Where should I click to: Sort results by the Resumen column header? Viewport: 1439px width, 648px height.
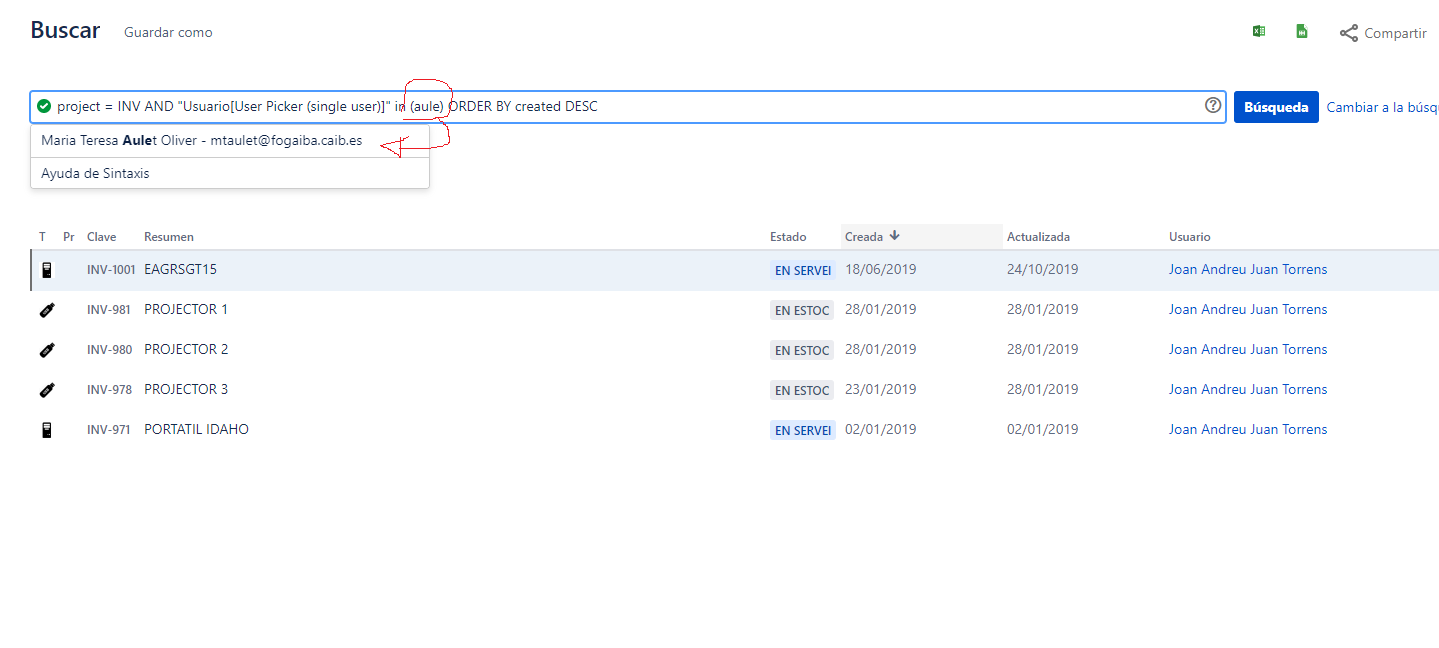click(169, 237)
